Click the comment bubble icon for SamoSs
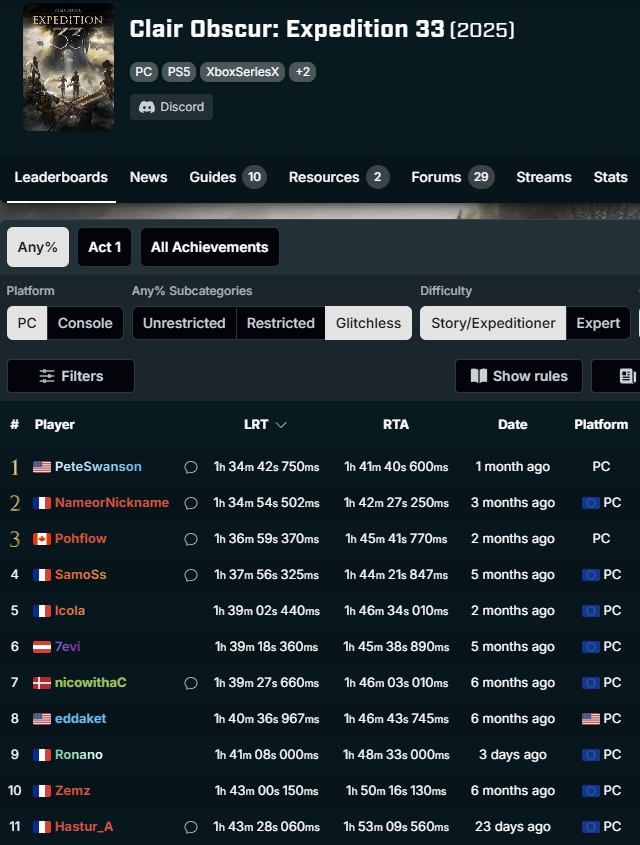Viewport: 640px width, 845px height. point(191,575)
